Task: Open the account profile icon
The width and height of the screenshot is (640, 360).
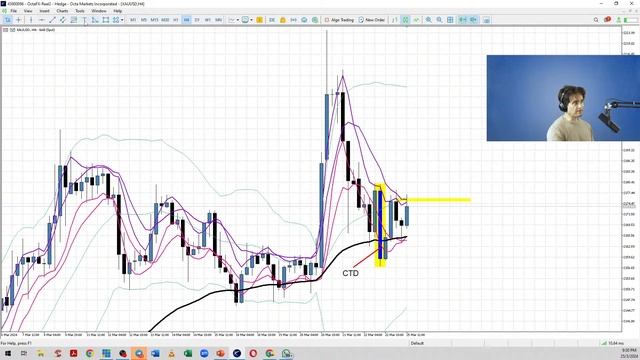Action: pos(619,20)
